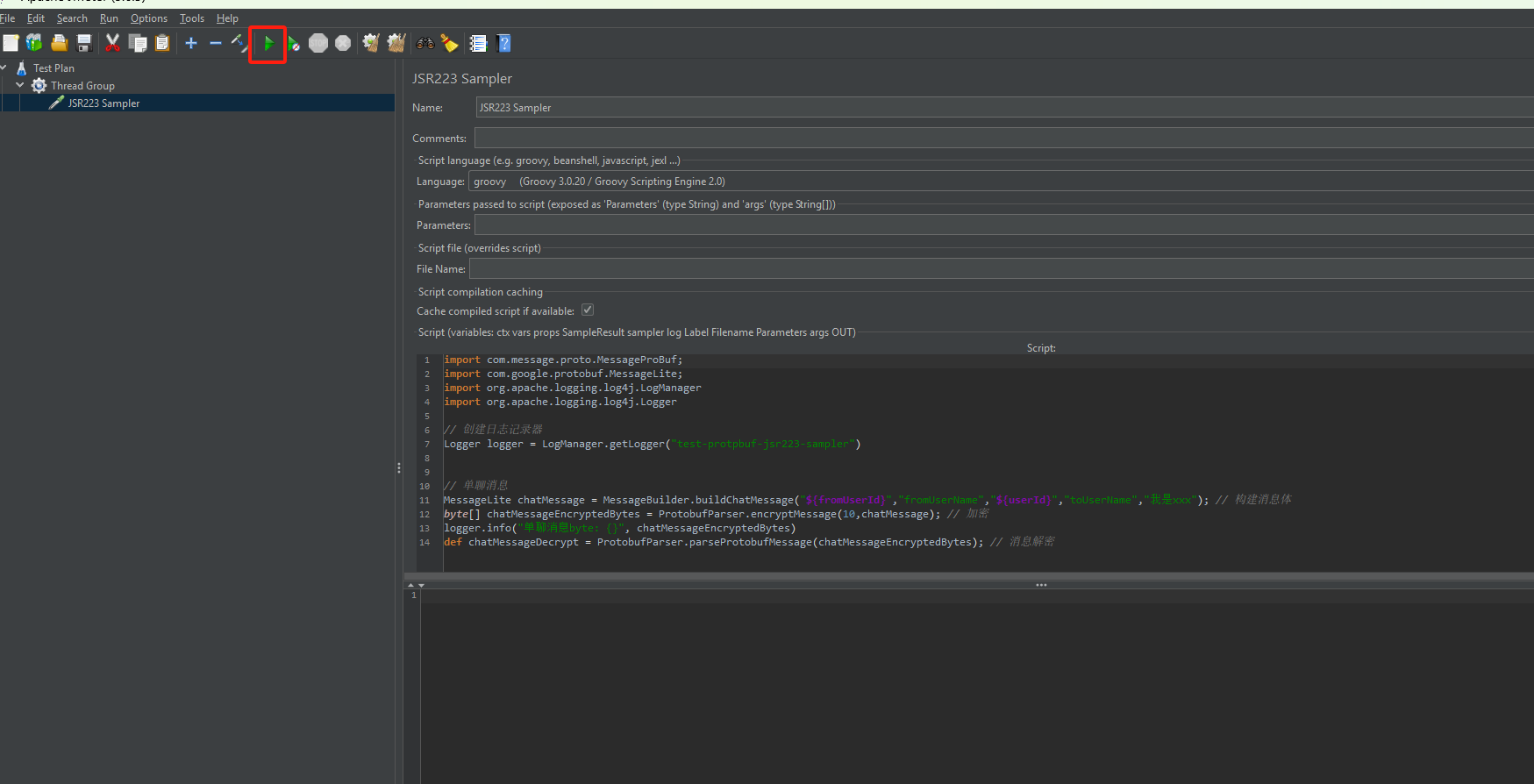
Task: Click the New test plan icon
Action: [x=11, y=43]
